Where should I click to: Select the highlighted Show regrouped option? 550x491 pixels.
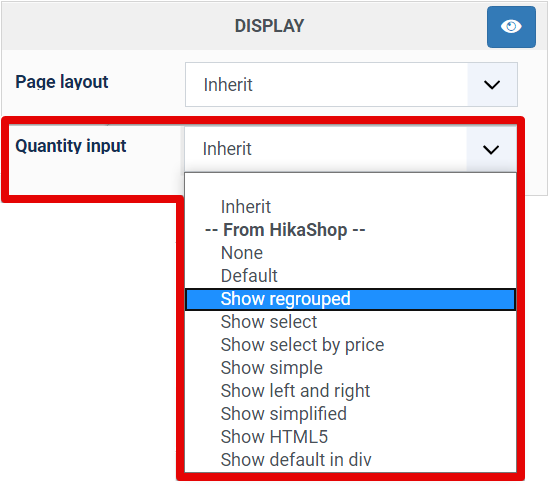coord(350,299)
